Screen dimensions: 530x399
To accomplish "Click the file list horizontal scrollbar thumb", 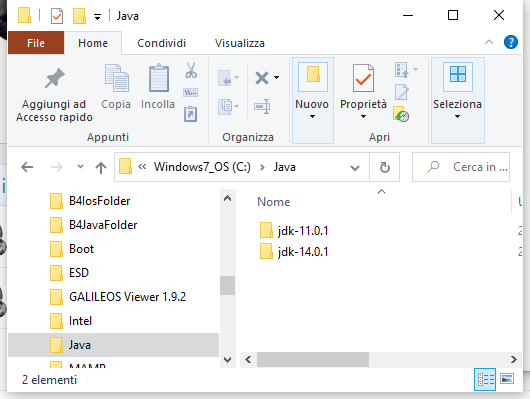I will pos(313,359).
